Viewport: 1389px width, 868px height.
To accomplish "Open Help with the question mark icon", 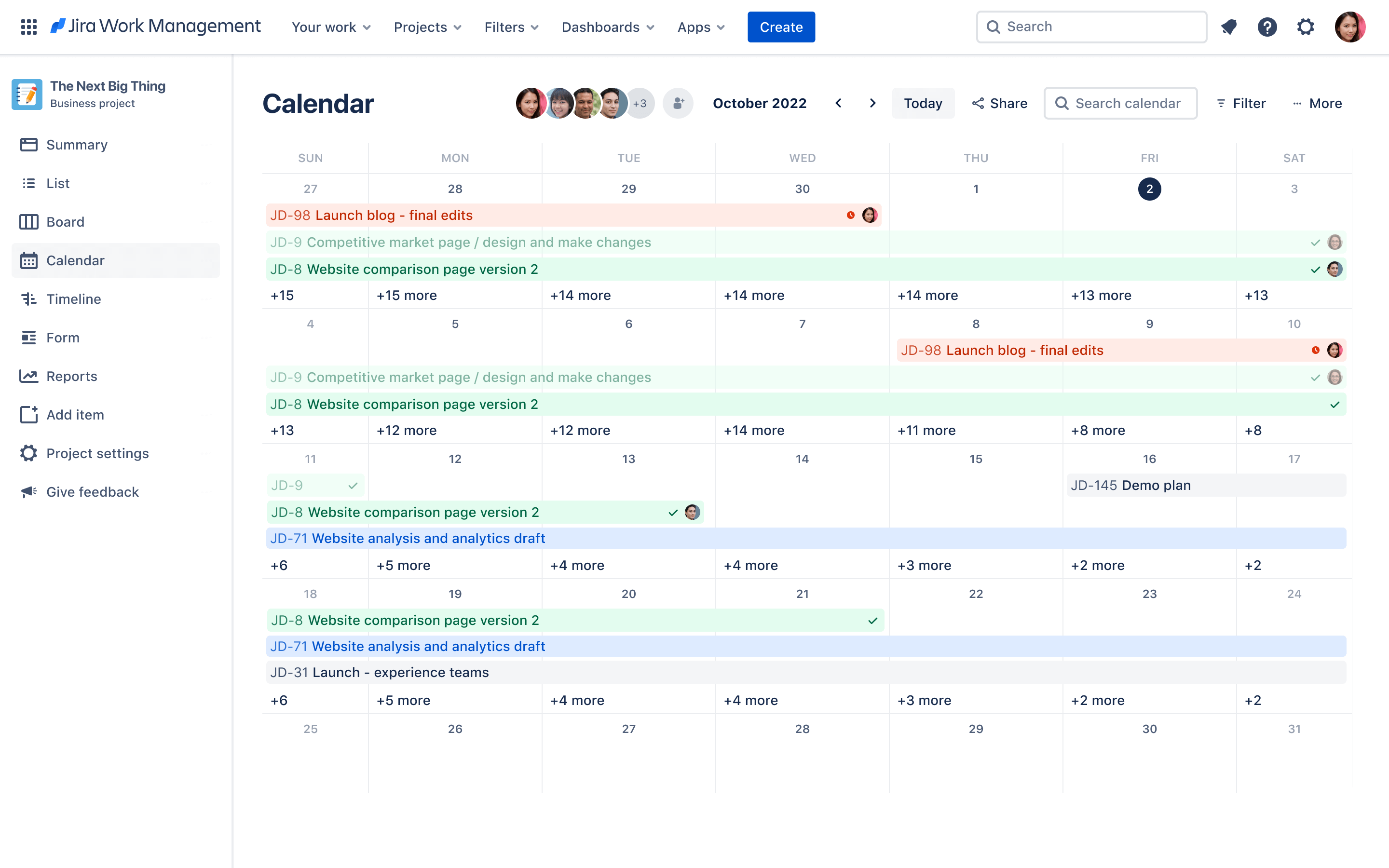I will coord(1268,27).
